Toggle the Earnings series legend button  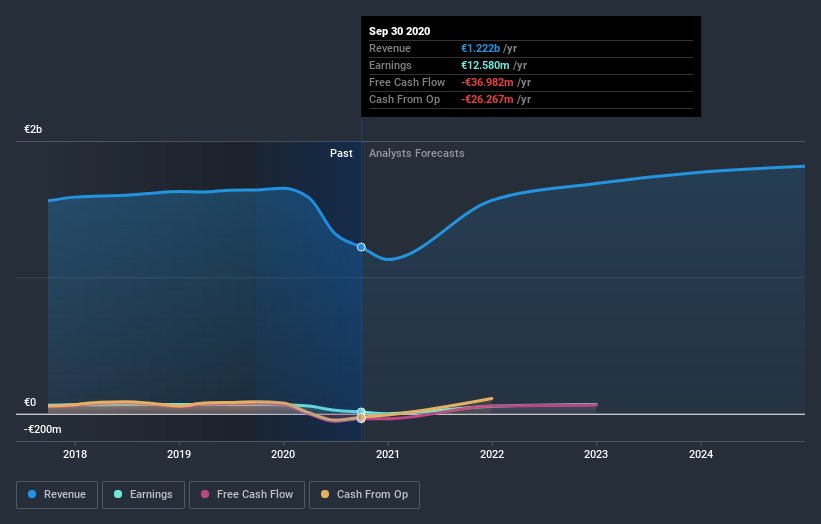coord(143,495)
